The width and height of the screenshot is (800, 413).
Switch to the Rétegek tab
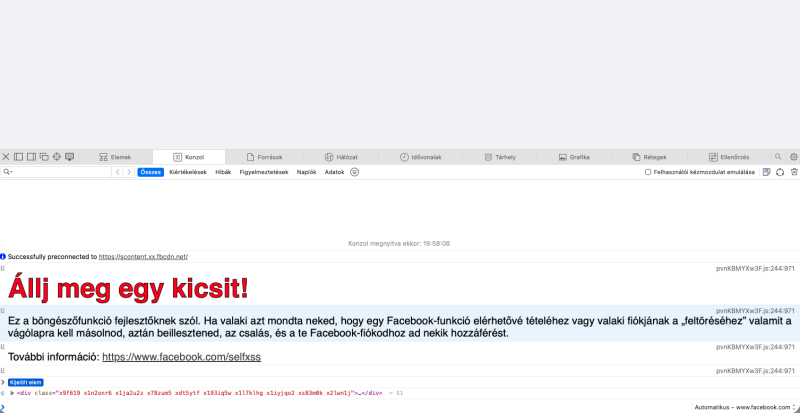[649, 157]
